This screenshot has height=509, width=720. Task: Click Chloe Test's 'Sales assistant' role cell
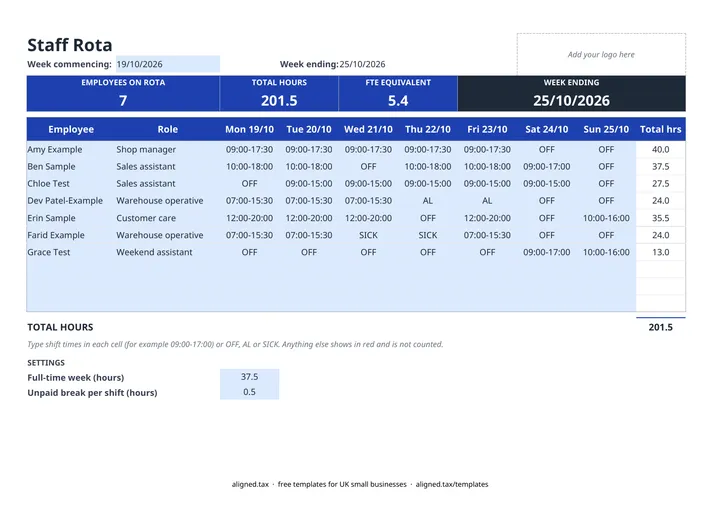168,184
